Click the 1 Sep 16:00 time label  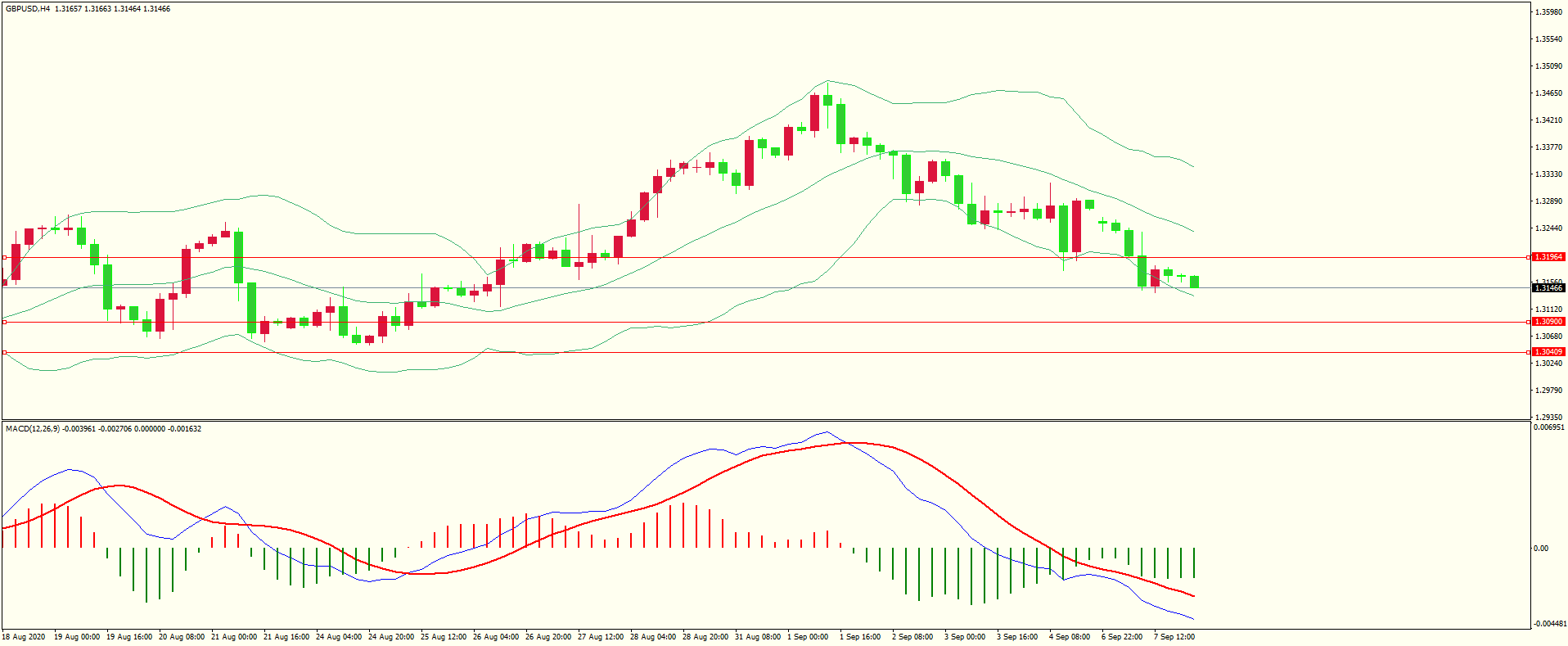click(860, 637)
